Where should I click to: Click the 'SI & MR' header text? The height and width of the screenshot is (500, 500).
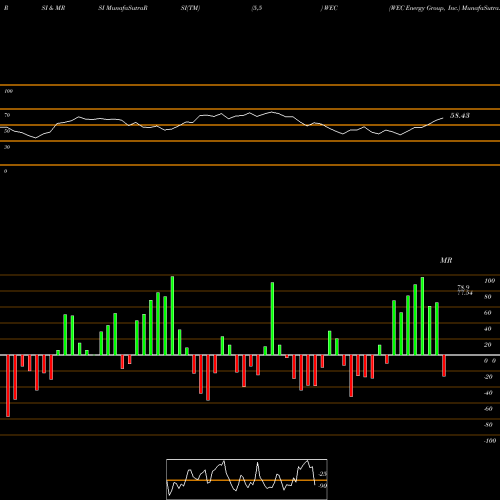[x=53, y=8]
